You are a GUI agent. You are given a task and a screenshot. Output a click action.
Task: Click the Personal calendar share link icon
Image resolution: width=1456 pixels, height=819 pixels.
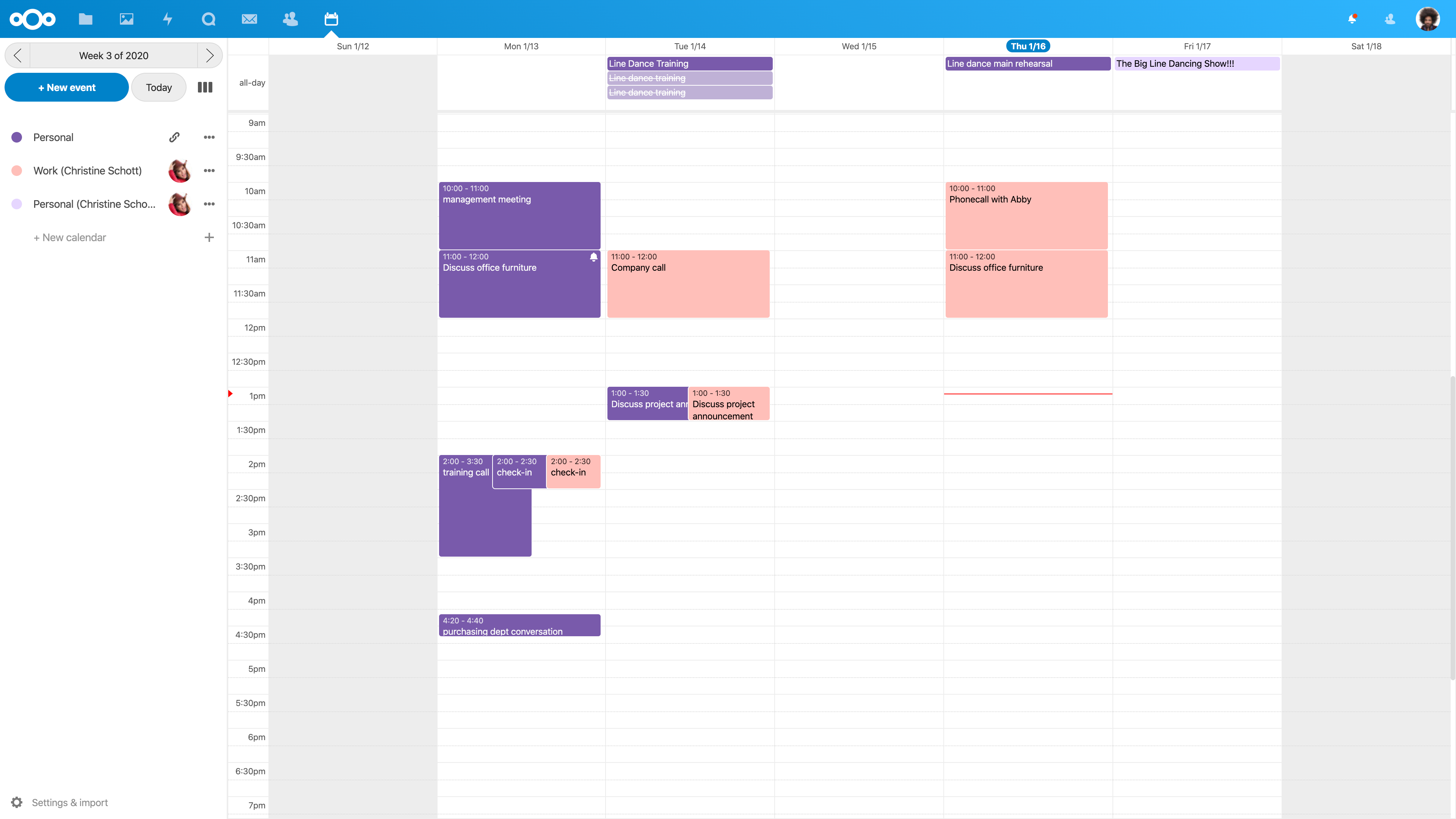(x=175, y=137)
